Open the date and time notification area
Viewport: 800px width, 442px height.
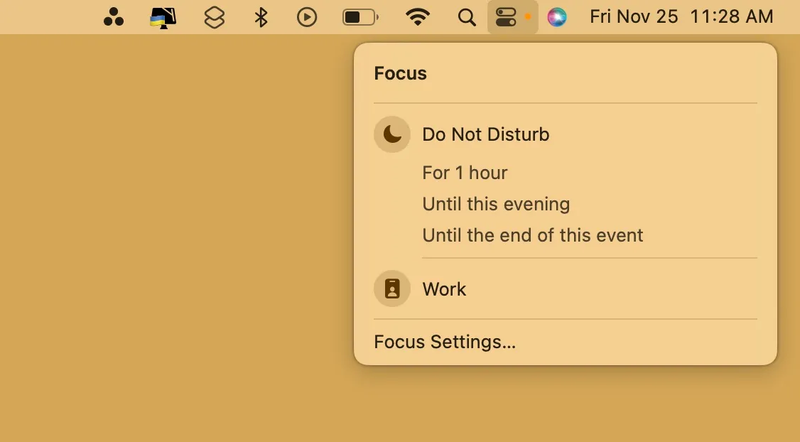click(x=681, y=17)
